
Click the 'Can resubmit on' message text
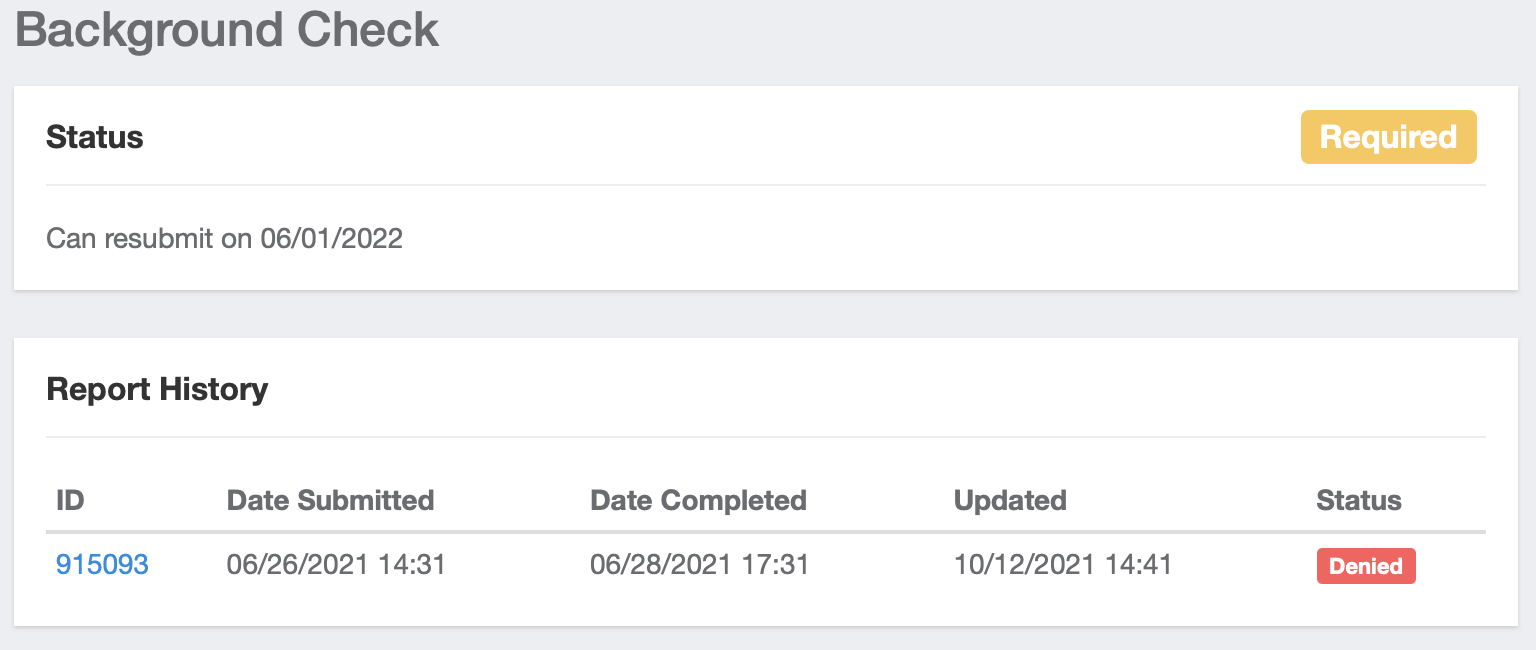150,239
